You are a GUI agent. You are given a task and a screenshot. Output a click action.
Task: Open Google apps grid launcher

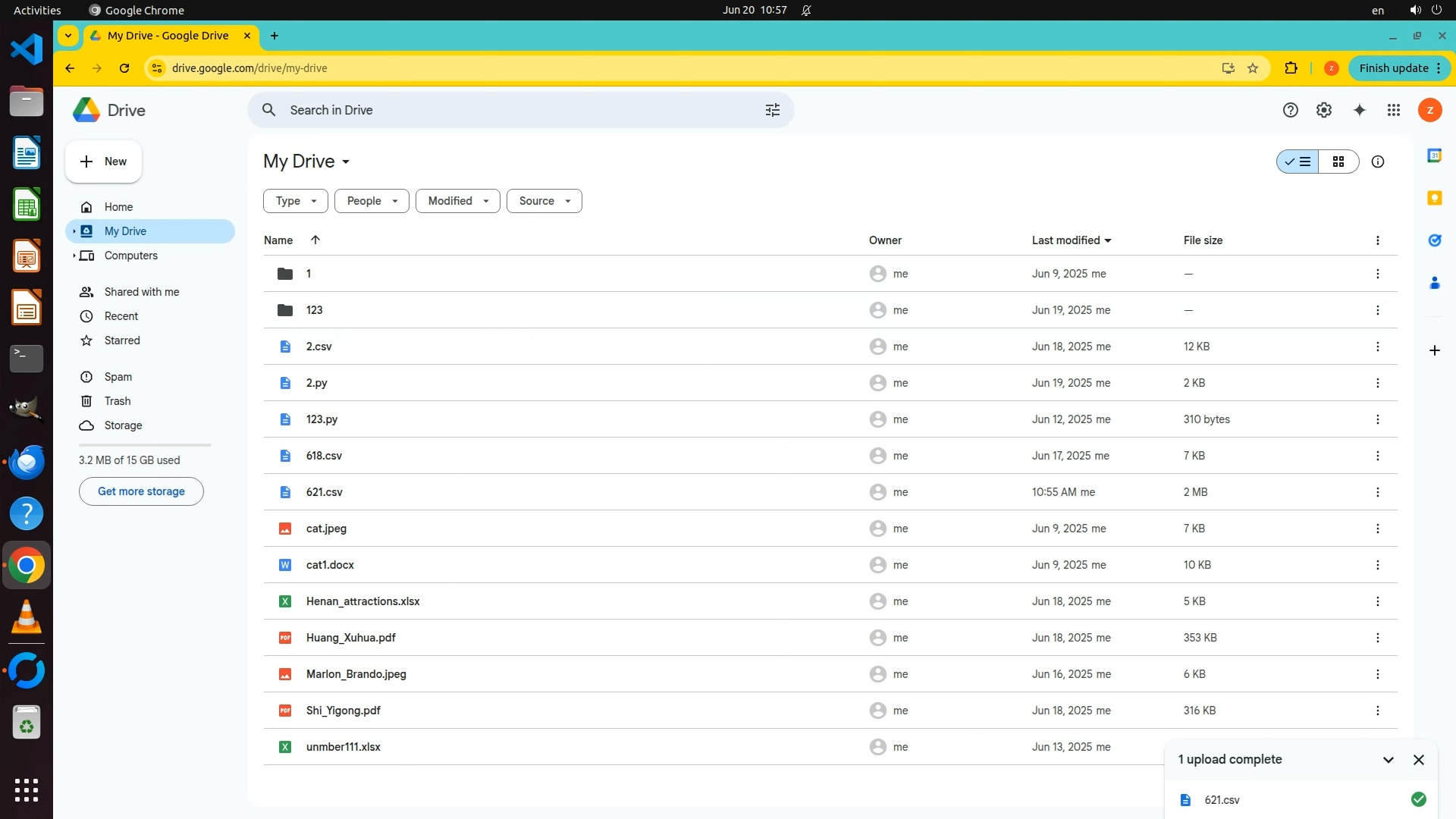1393,111
